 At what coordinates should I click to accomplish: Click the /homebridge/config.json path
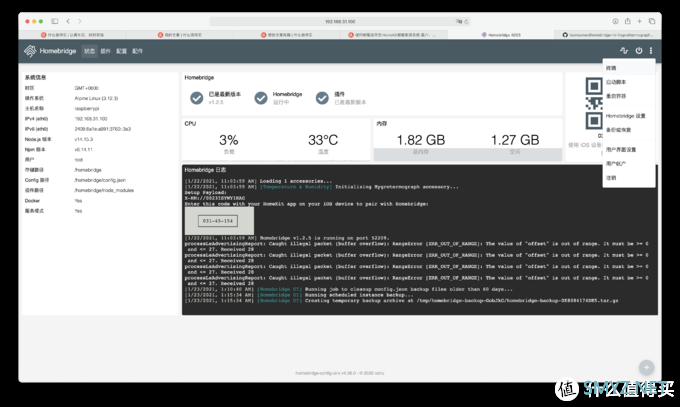pyautogui.click(x=100, y=180)
